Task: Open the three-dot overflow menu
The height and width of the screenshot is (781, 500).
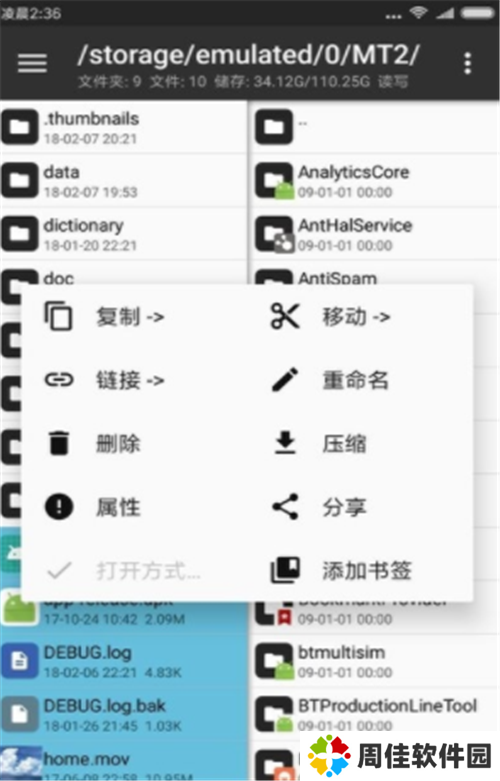Action: (467, 64)
